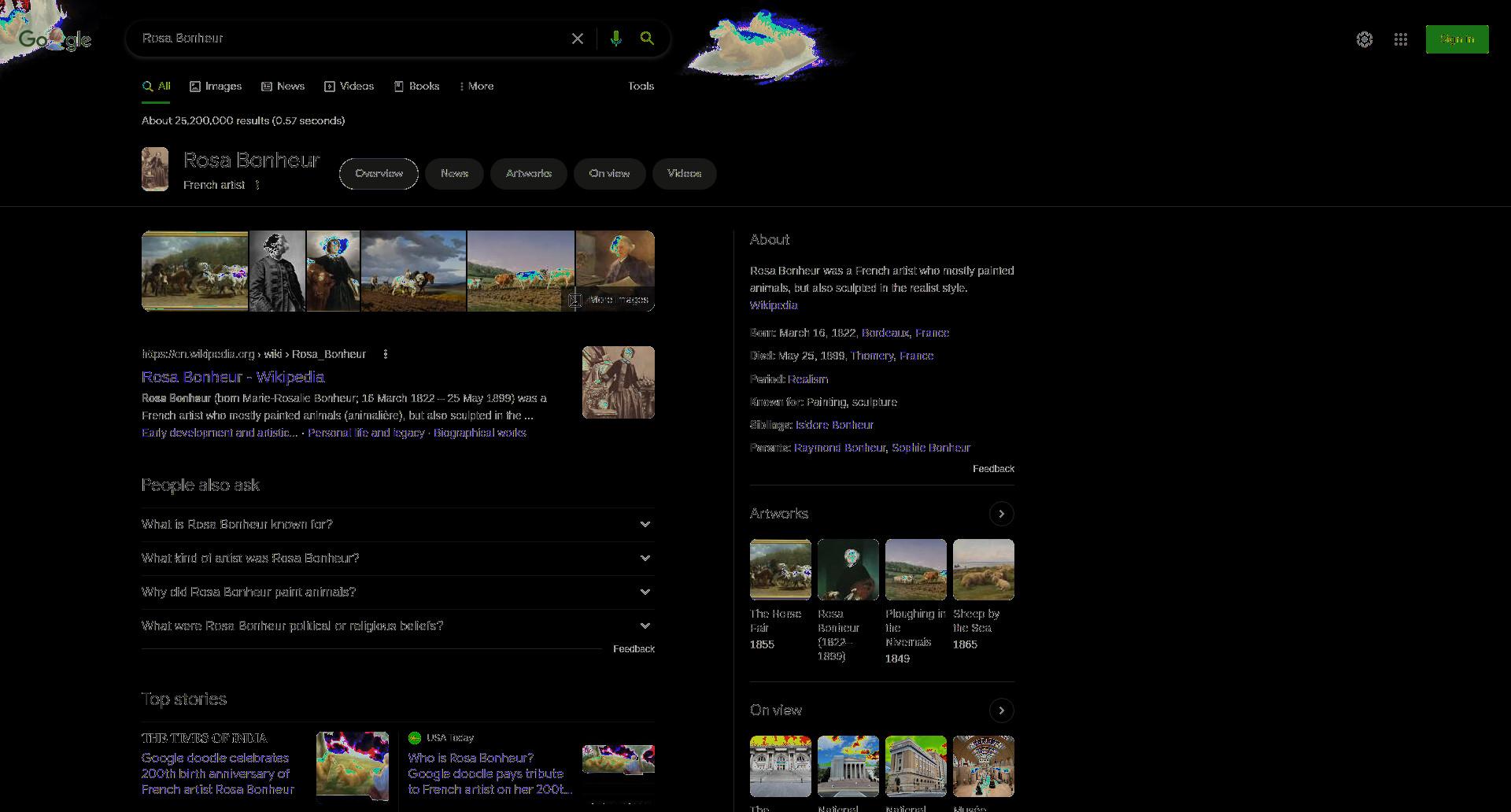Screen dimensions: 1511x812
Task: Switch to the News search tab
Action: (283, 87)
